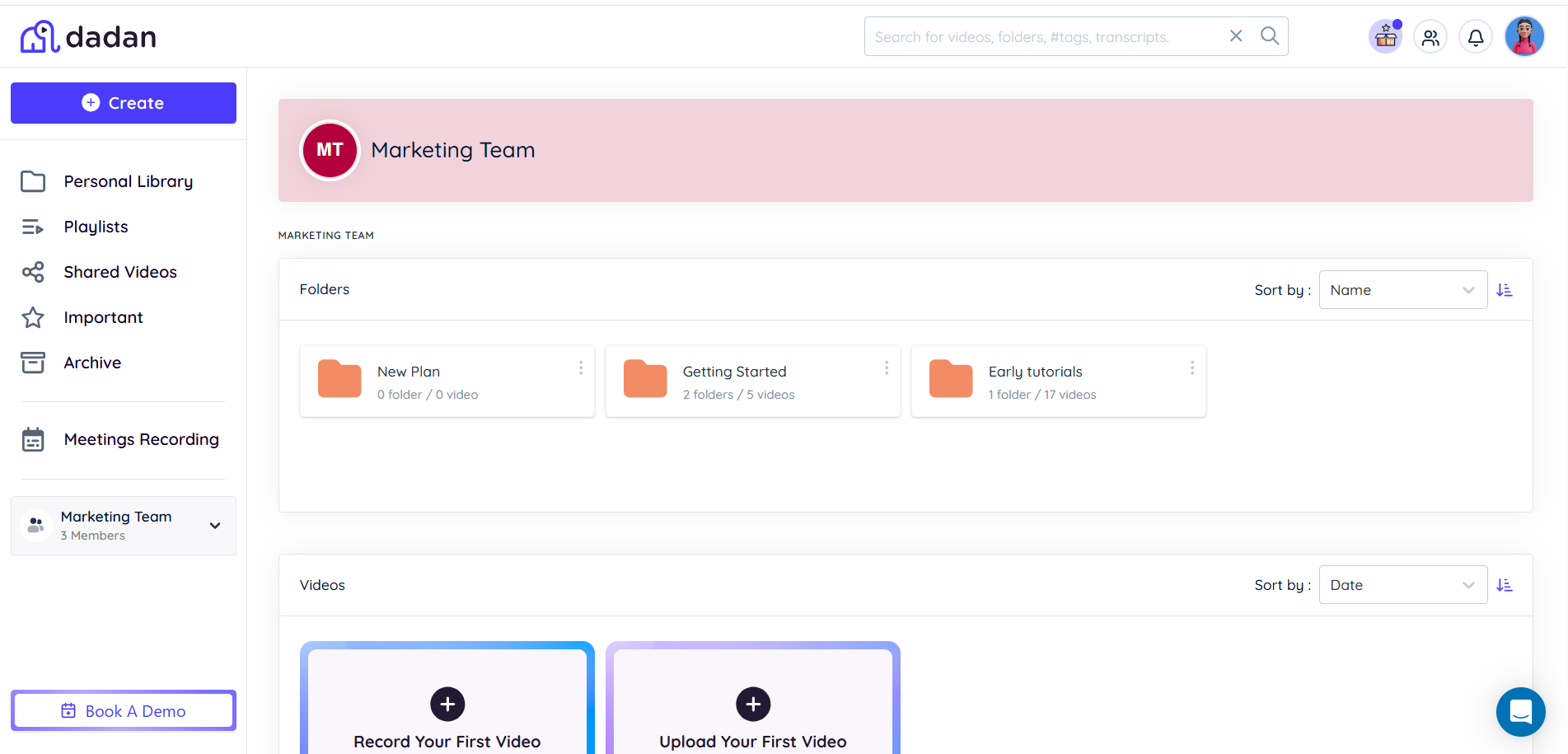The width and height of the screenshot is (1568, 754).
Task: Open the Personal Library section
Action: 128,181
